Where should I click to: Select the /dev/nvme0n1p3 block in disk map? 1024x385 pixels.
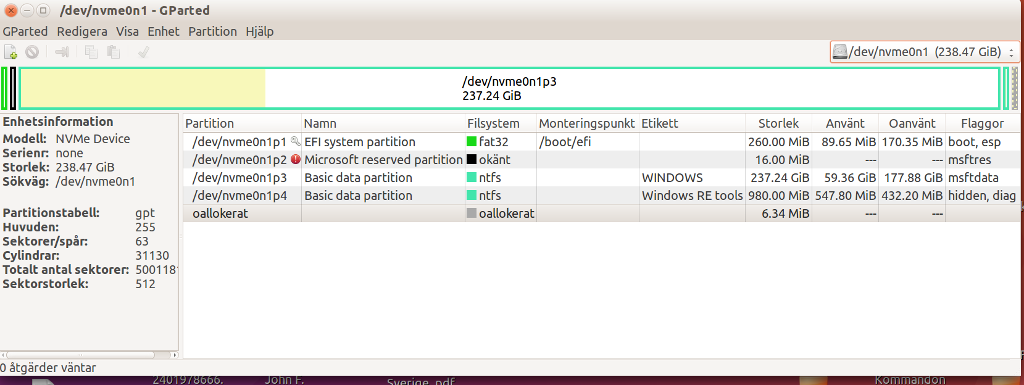tap(509, 88)
